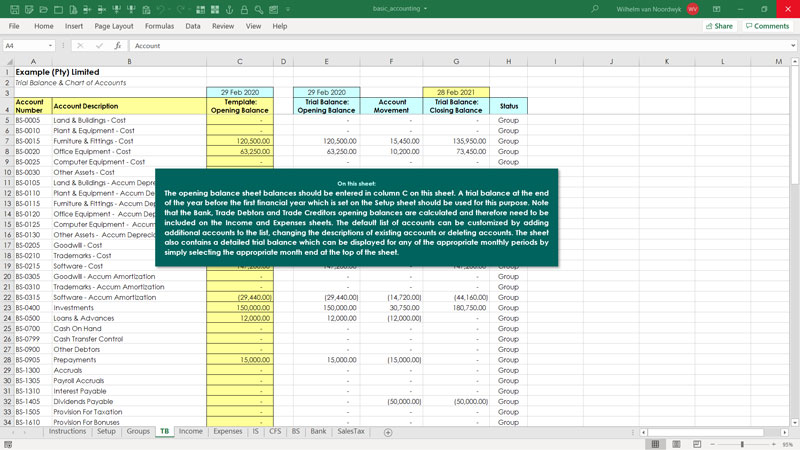Image resolution: width=800 pixels, height=450 pixels.
Task: Open the Formulas ribbon tab
Action: click(x=159, y=26)
